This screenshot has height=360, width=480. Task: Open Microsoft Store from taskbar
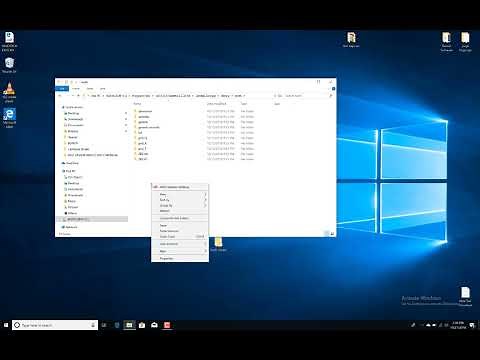[x=142, y=325]
